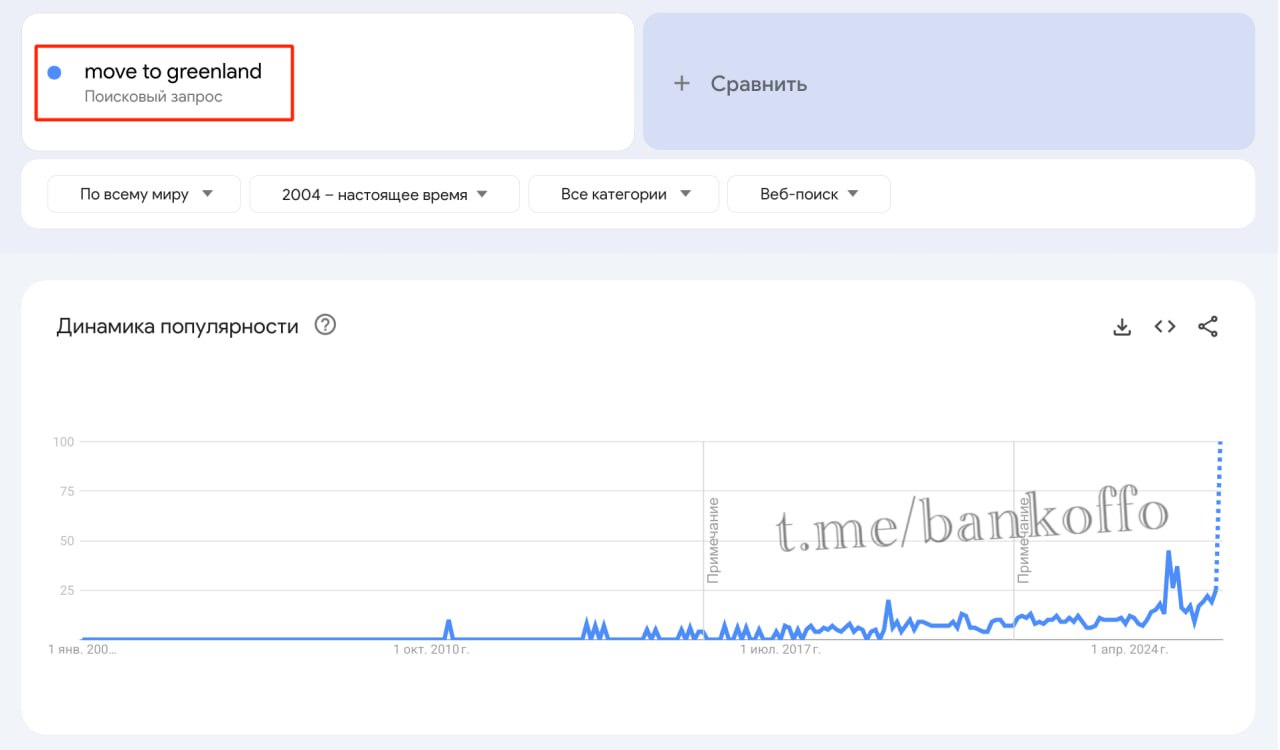
Task: Click the blue dot beside "move to greenland"
Action: coord(55,72)
